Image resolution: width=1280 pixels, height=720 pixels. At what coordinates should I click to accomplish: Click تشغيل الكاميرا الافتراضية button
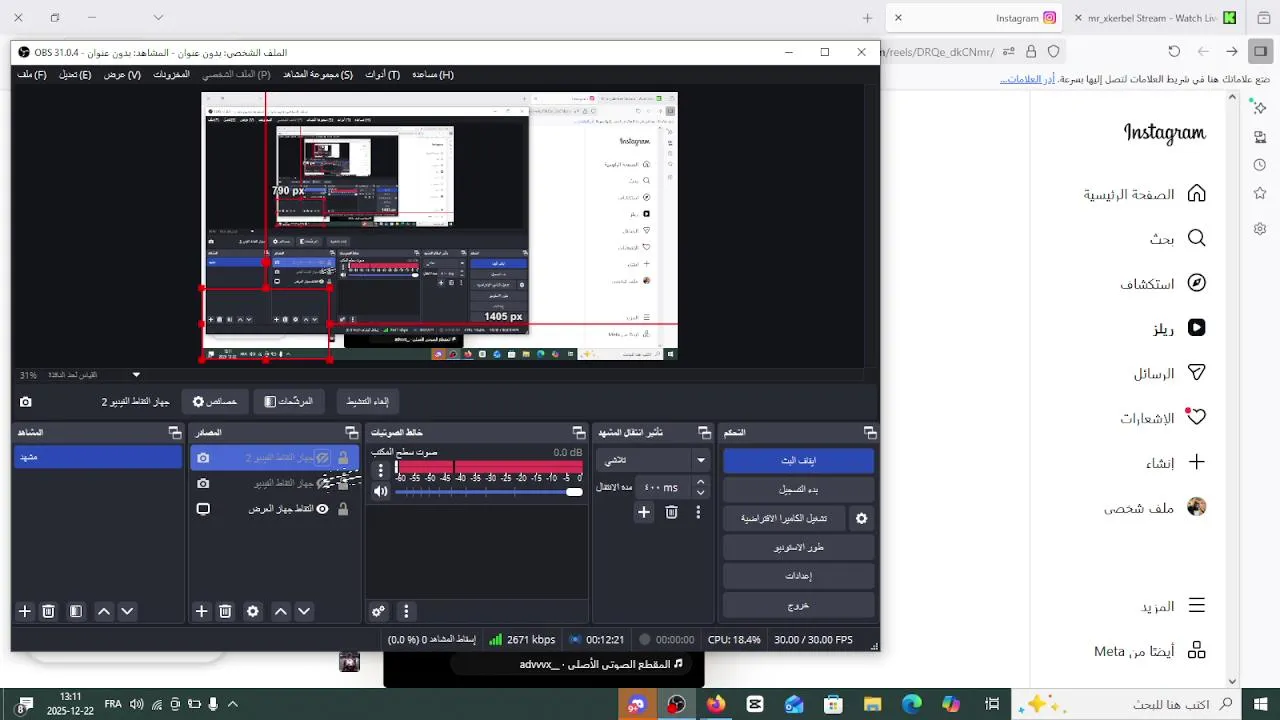(784, 519)
